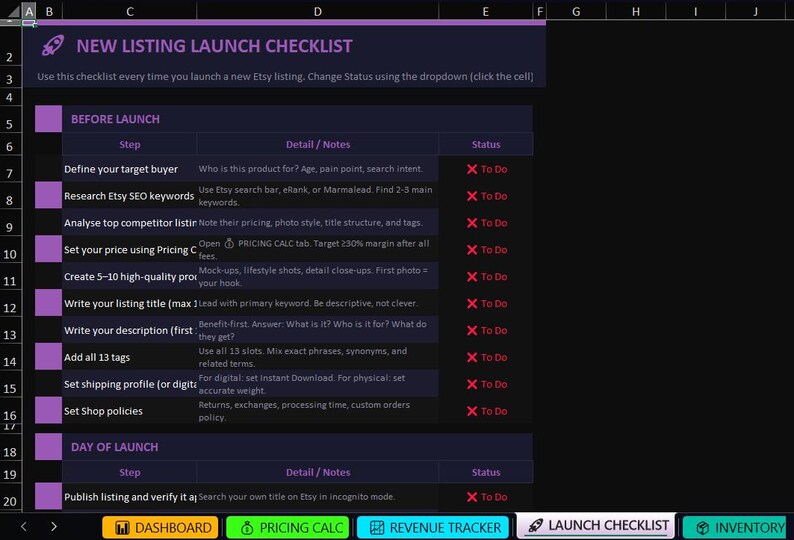794x540 pixels.
Task: Click the purple square beside DAY OF LAUNCH
Action: (x=49, y=447)
